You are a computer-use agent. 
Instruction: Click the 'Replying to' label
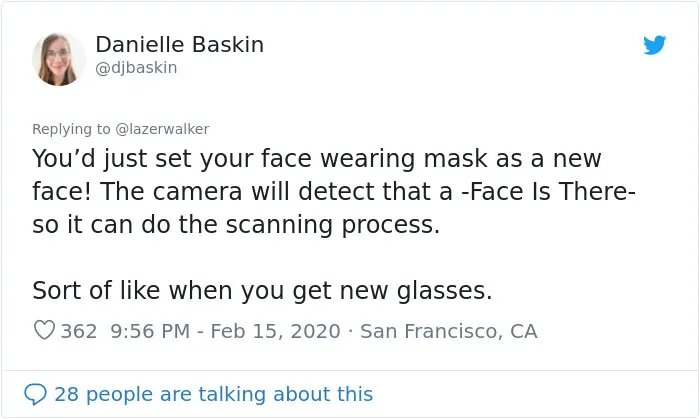pyautogui.click(x=71, y=129)
